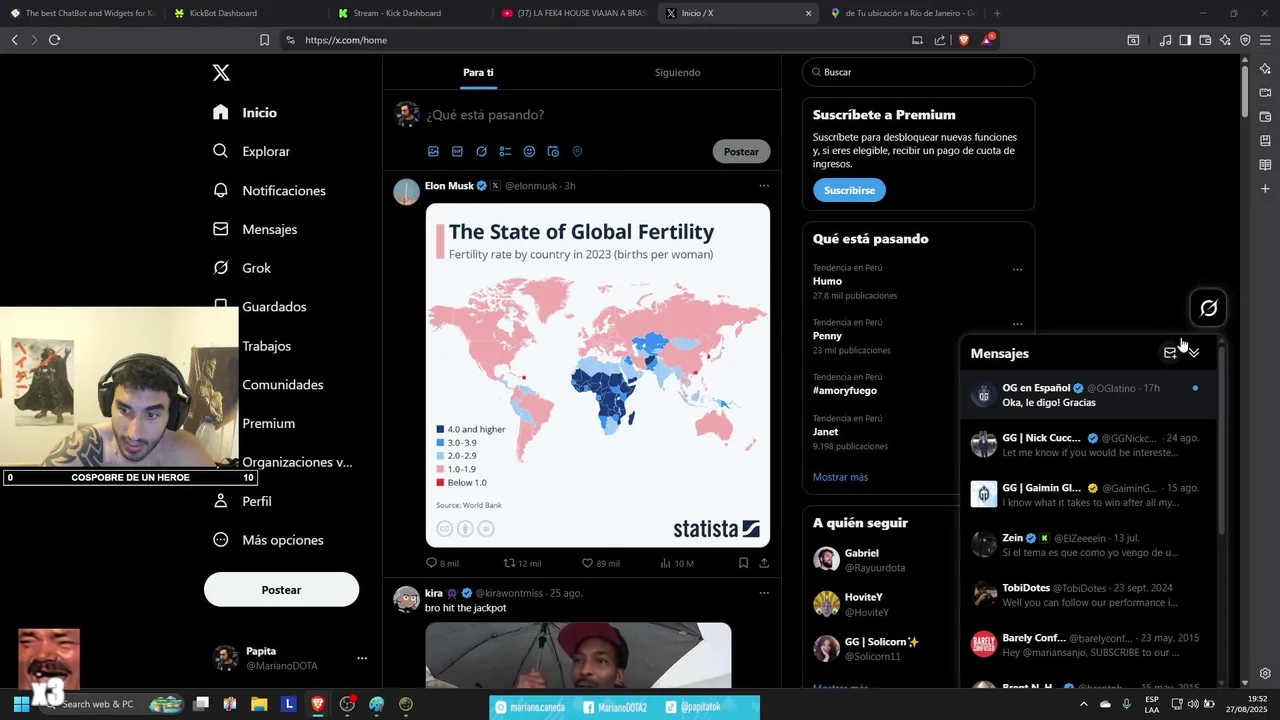Open options for the Humo trend
Screen dimensions: 1280x720
[x=1017, y=269]
